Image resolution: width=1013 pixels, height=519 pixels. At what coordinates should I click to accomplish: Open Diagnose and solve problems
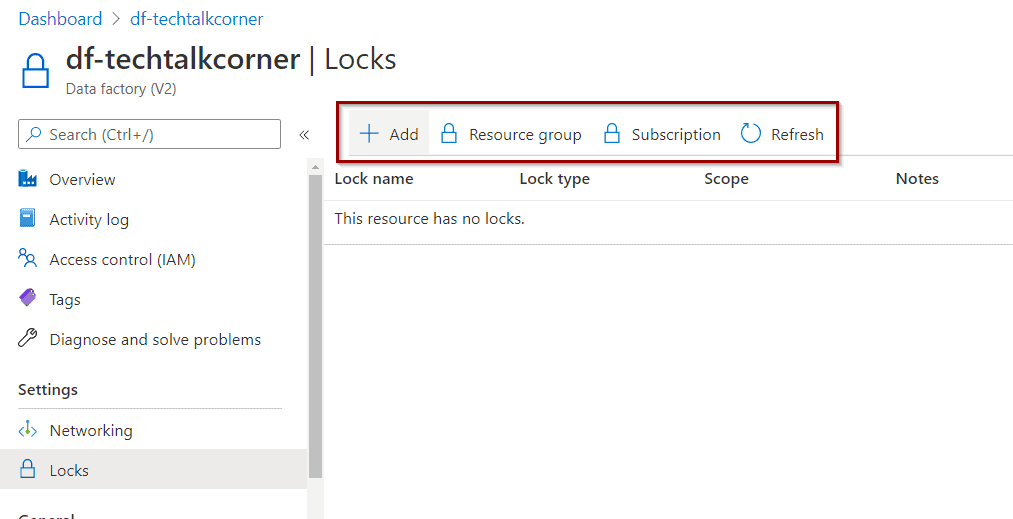(155, 339)
